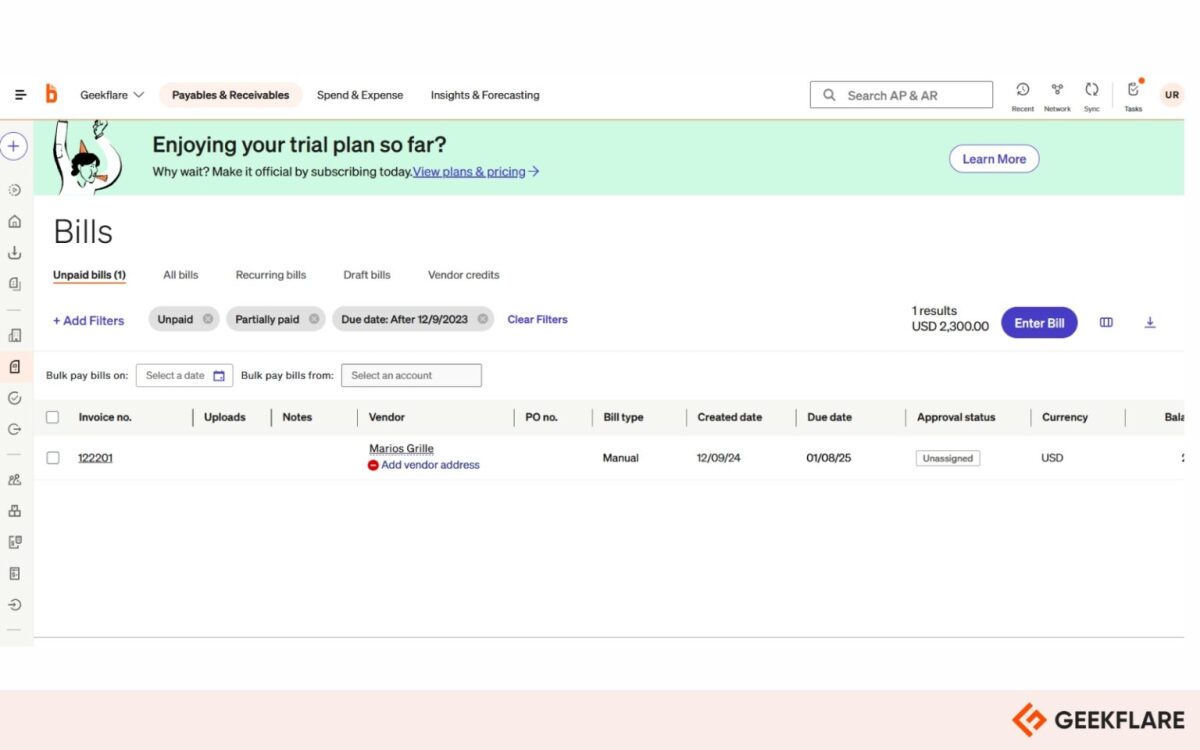Viewport: 1200px width, 750px height.
Task: Open the stacked boxes icon in sidebar
Action: 14,511
